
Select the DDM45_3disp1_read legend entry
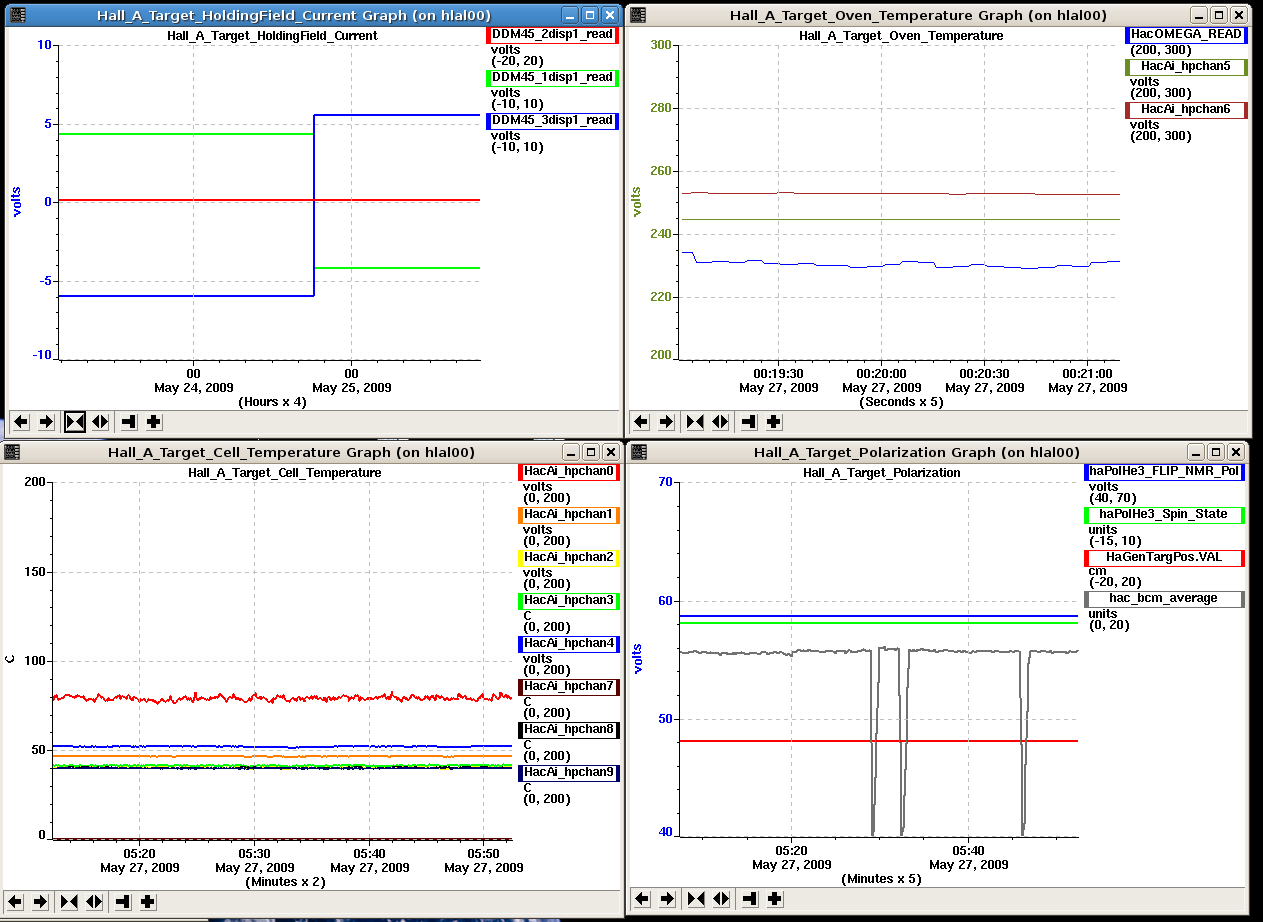553,121
